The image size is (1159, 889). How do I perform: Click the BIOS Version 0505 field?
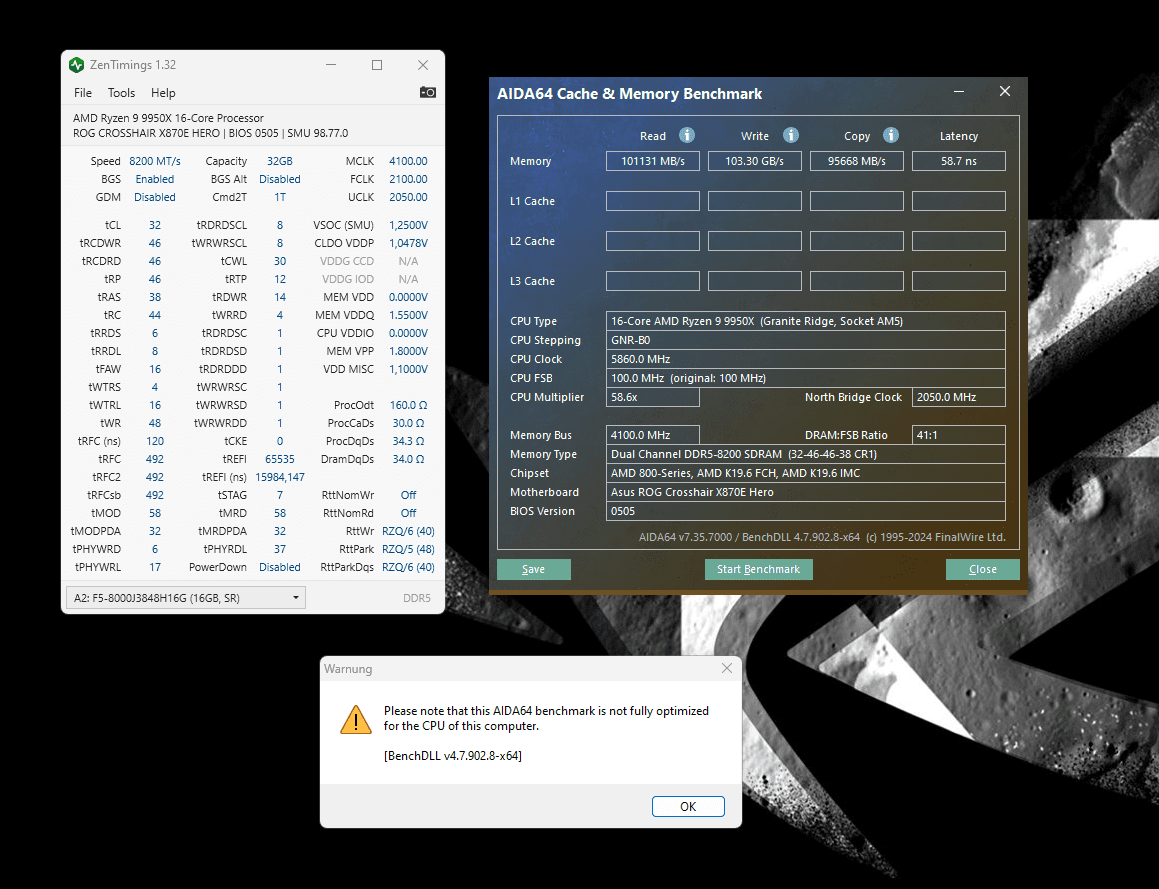pyautogui.click(x=806, y=511)
